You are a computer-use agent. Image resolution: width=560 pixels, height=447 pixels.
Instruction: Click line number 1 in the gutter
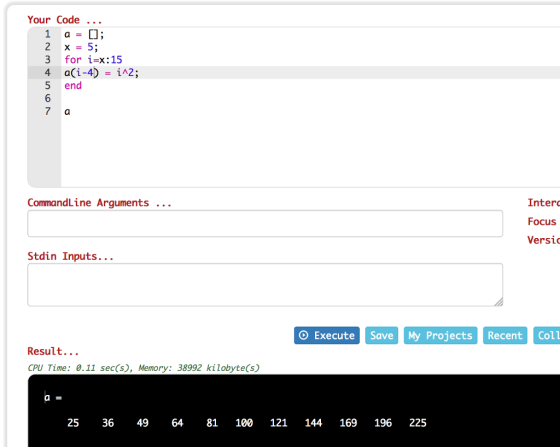coord(48,34)
